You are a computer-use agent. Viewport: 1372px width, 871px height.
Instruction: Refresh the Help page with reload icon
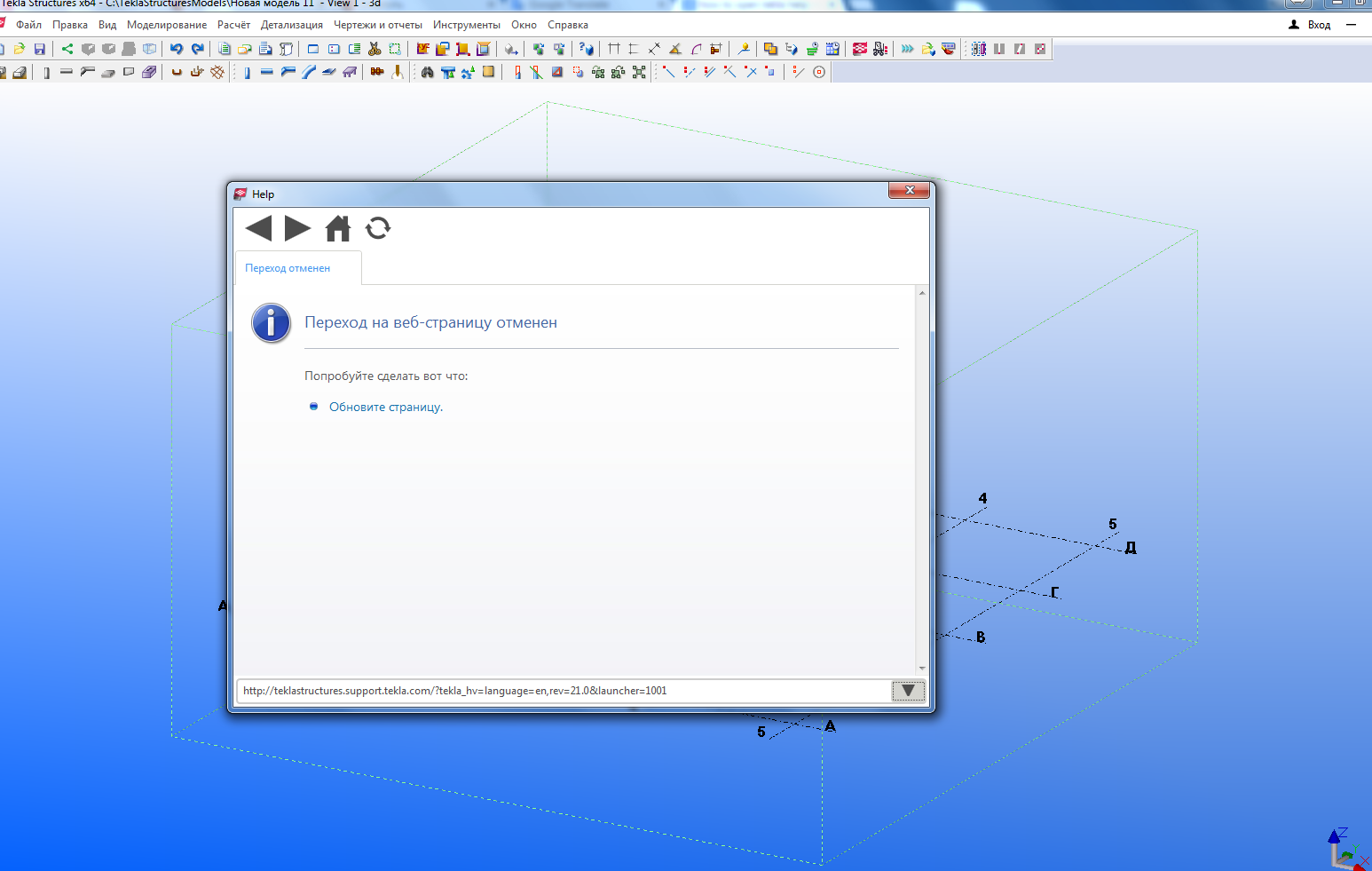tap(378, 229)
